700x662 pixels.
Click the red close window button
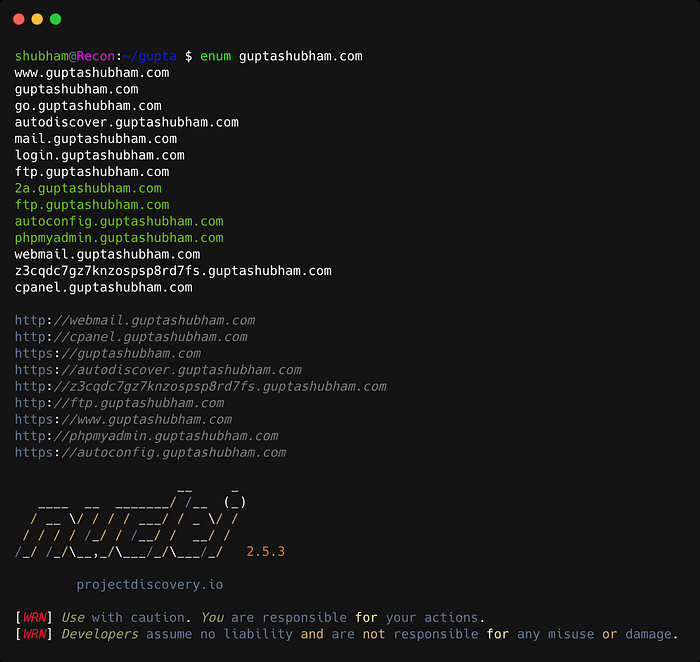(19, 19)
